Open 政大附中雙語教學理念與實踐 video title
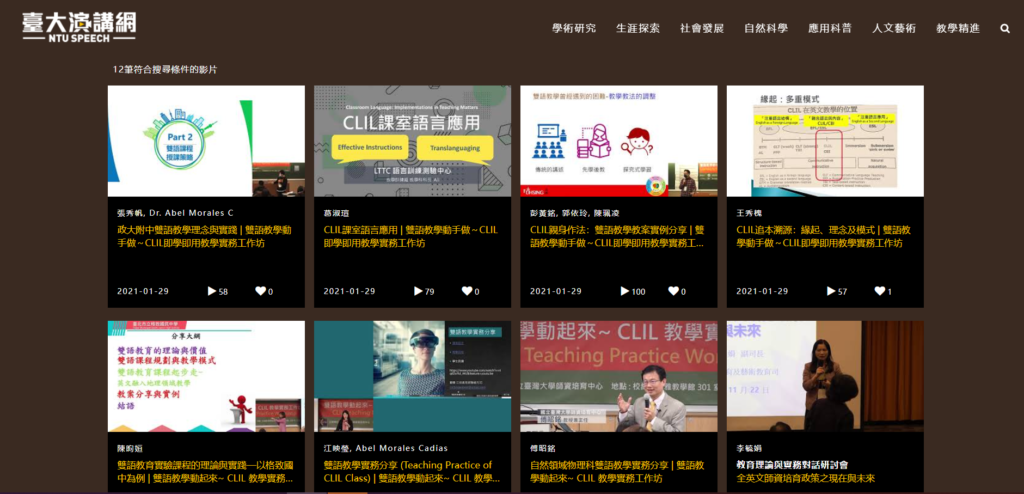This screenshot has height=494, width=1024. tap(204, 237)
